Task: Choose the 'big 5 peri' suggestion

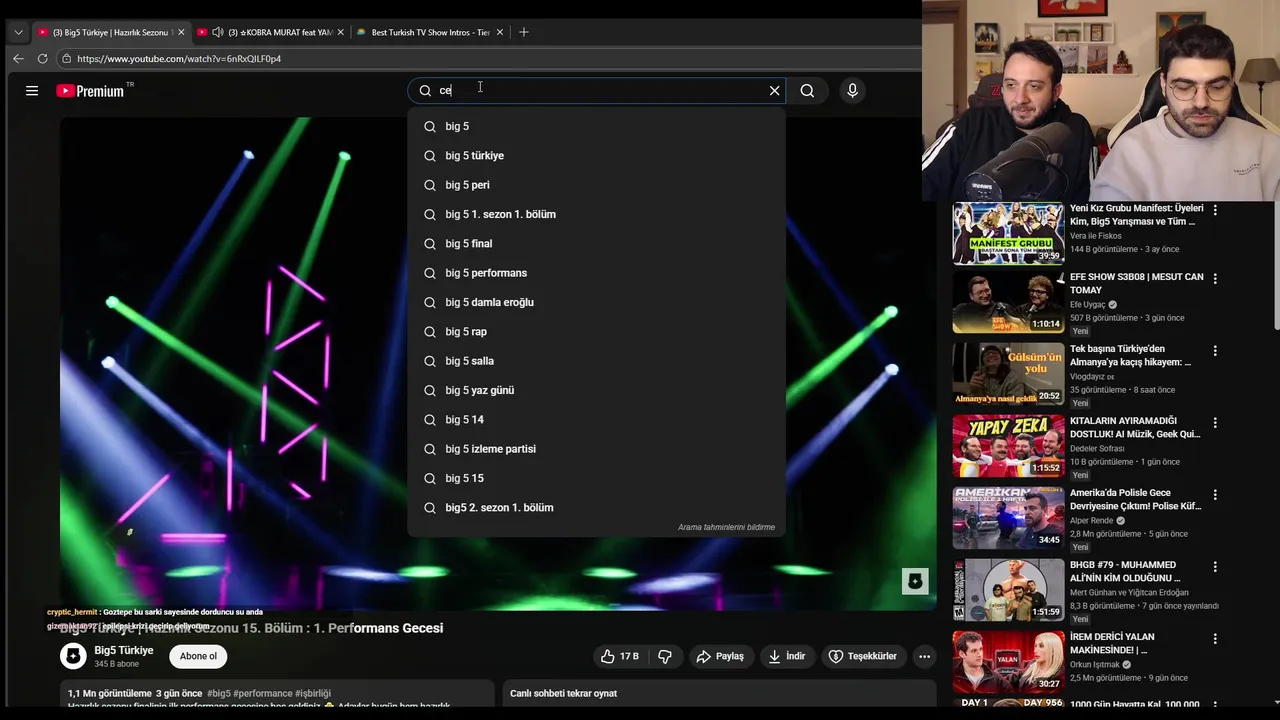Action: [x=596, y=185]
